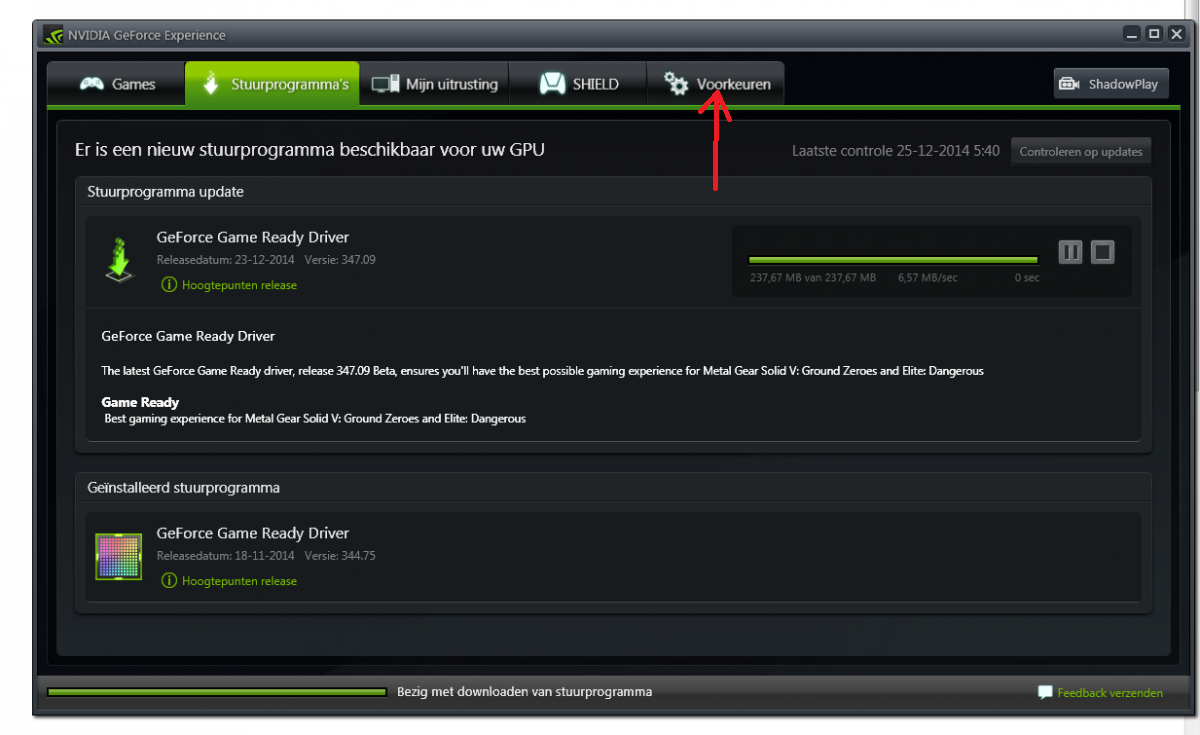Minimize the GeForce Experience window
The height and width of the screenshot is (735, 1200).
[x=1131, y=34]
